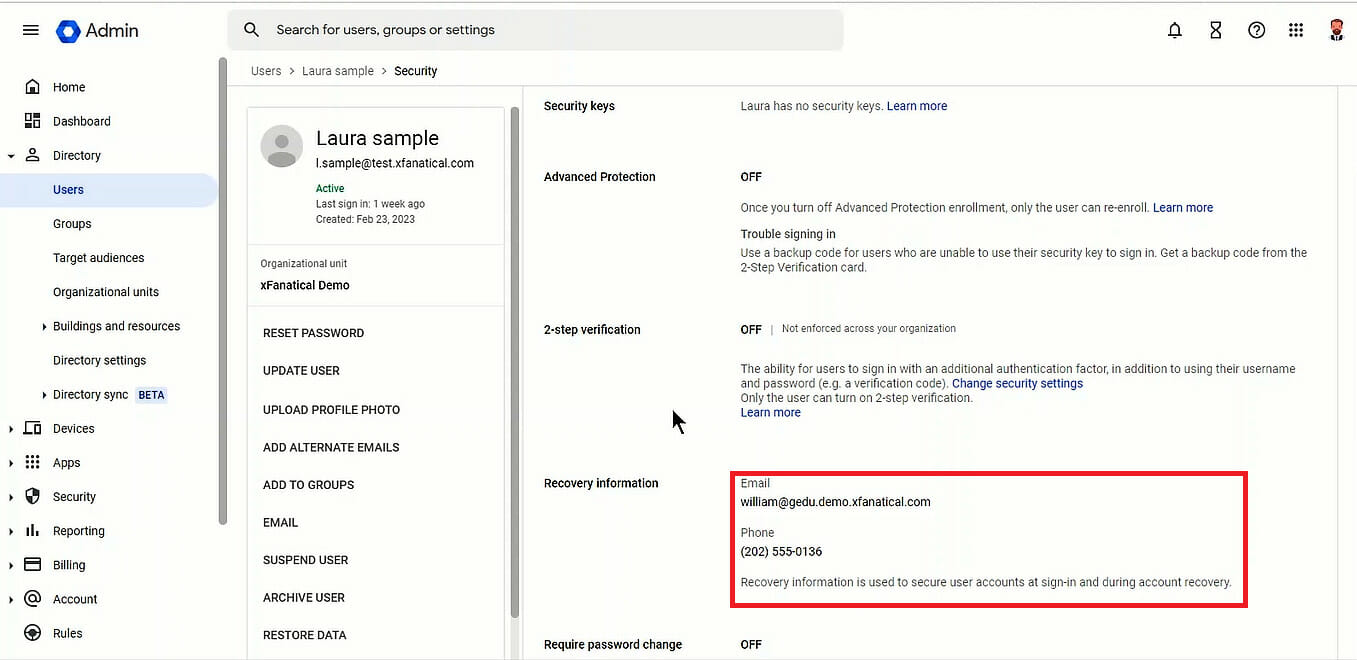Collapse the Directory section arrow
Viewport: 1357px width, 660px height.
pos(11,156)
